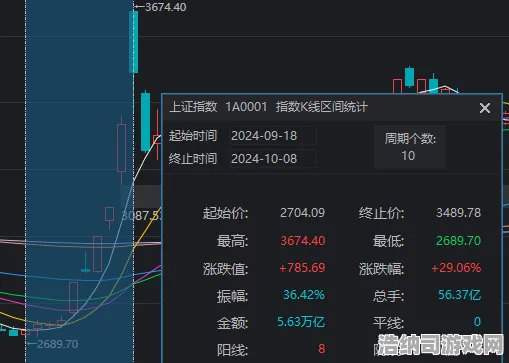Click the left dashed range boundary line
The width and height of the screenshot is (509, 363).
point(26,181)
